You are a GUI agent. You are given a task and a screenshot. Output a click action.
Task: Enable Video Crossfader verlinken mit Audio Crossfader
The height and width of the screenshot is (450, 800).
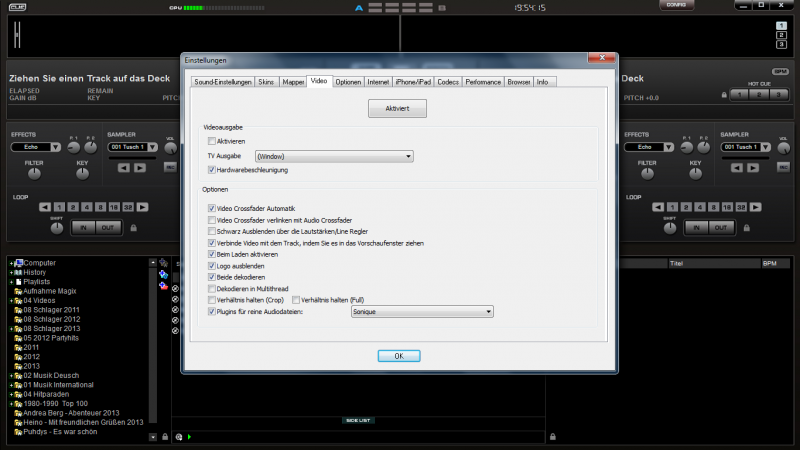point(212,220)
